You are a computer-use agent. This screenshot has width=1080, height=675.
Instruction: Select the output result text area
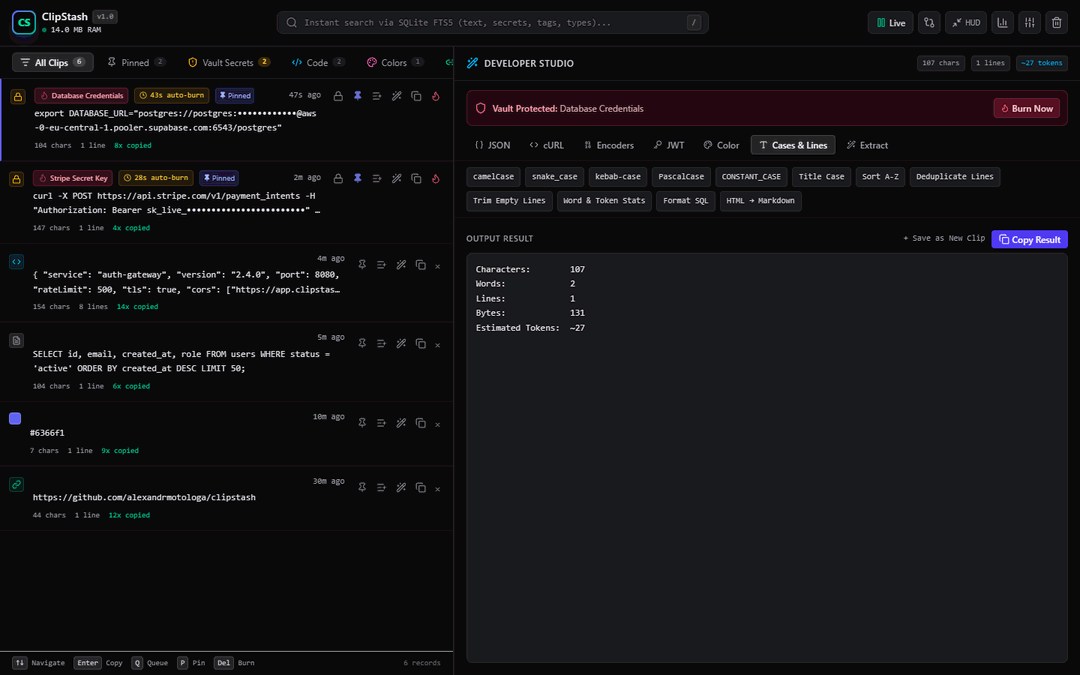point(767,458)
